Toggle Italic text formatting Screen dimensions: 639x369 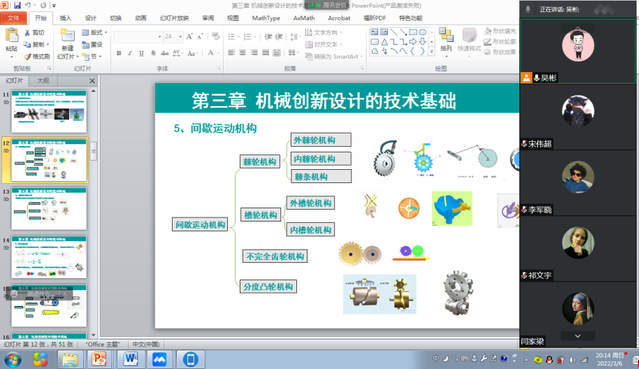click(x=130, y=53)
